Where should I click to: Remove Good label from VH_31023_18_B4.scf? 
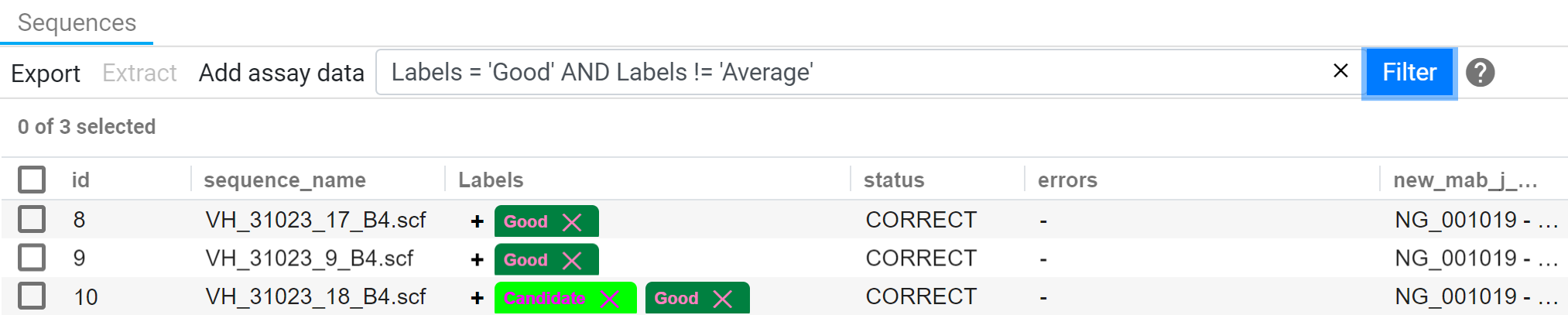722,299
